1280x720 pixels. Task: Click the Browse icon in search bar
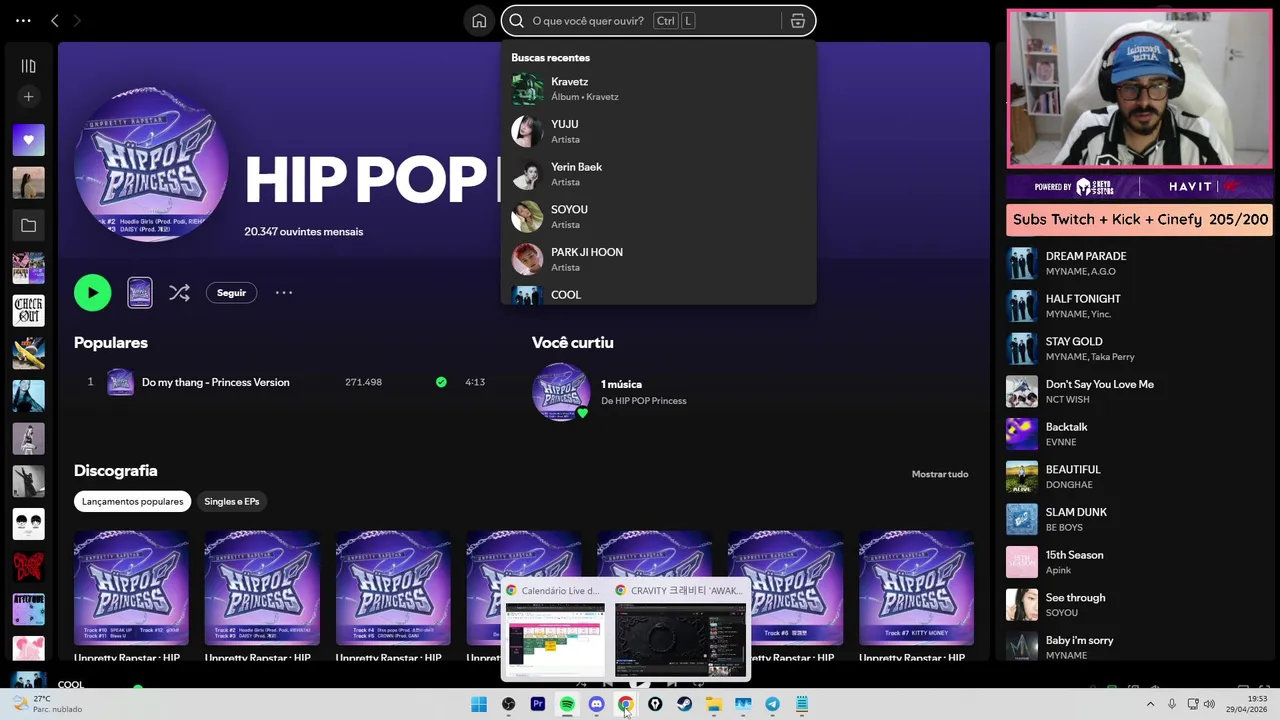(x=798, y=21)
